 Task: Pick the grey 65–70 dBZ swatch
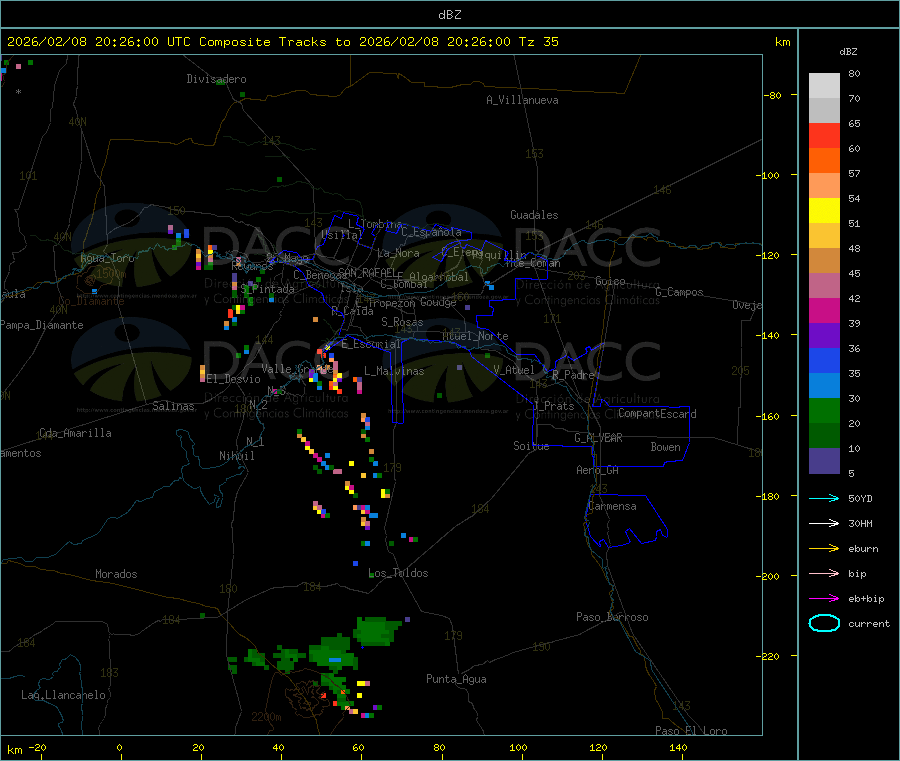(824, 111)
